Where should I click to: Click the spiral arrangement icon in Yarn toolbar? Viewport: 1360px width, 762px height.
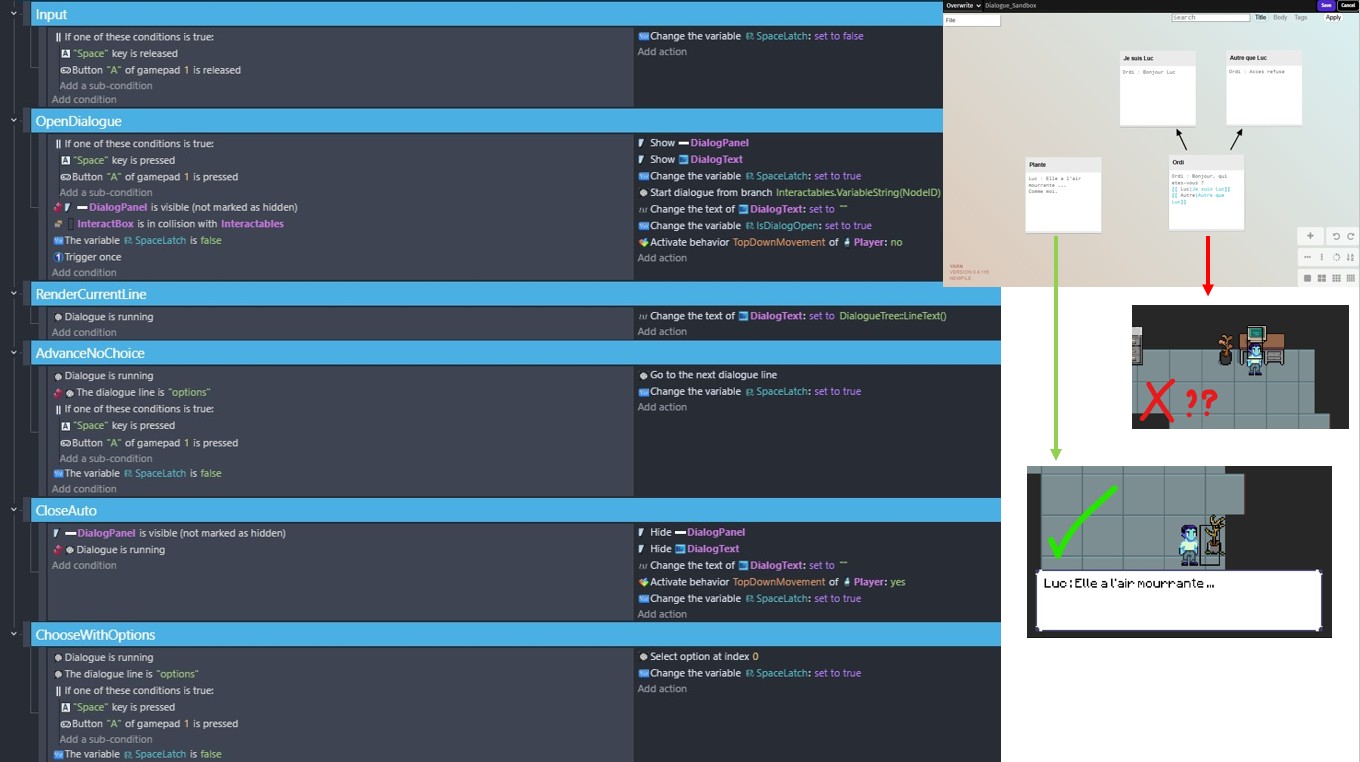(1336, 257)
